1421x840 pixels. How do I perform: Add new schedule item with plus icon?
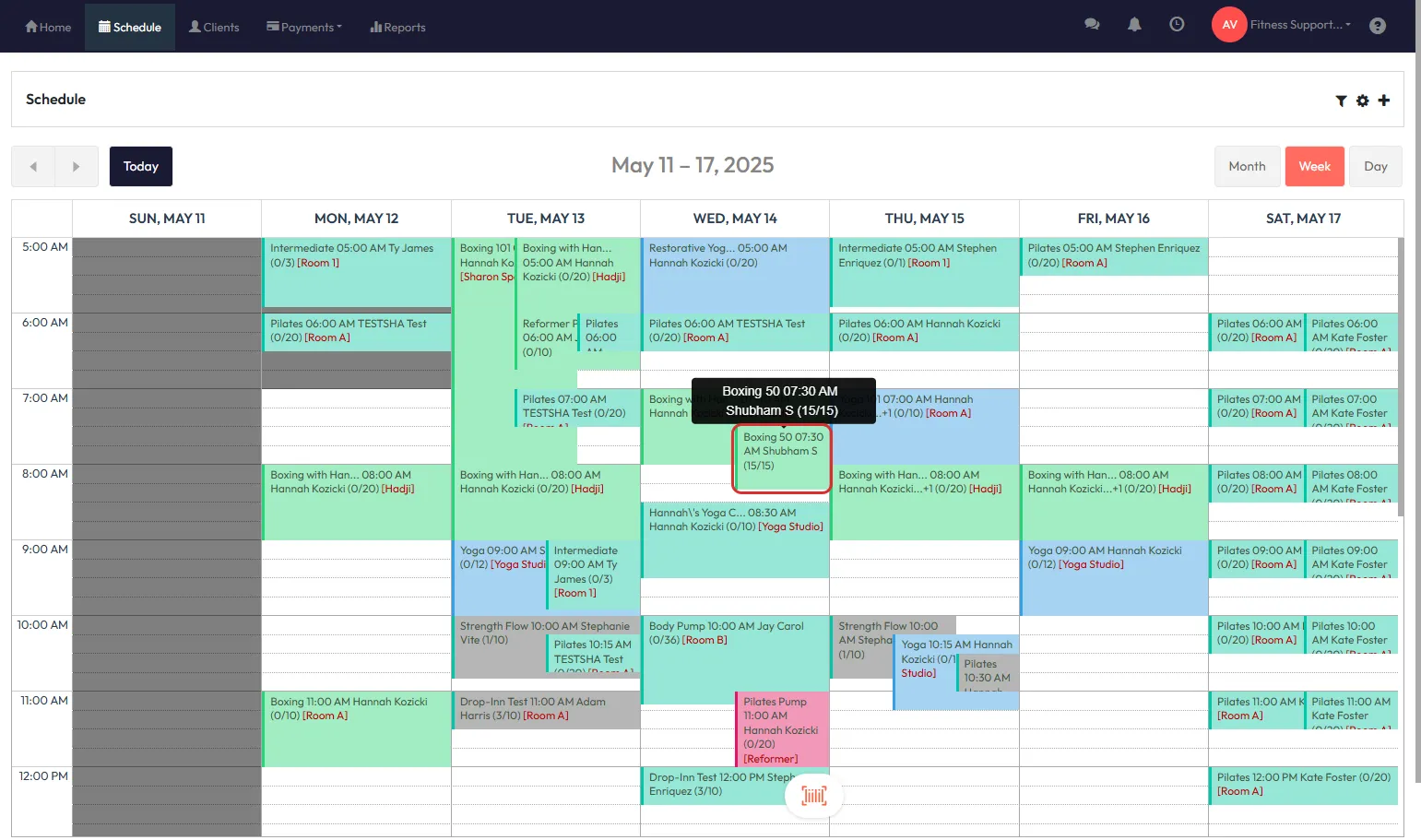pos(1383,100)
